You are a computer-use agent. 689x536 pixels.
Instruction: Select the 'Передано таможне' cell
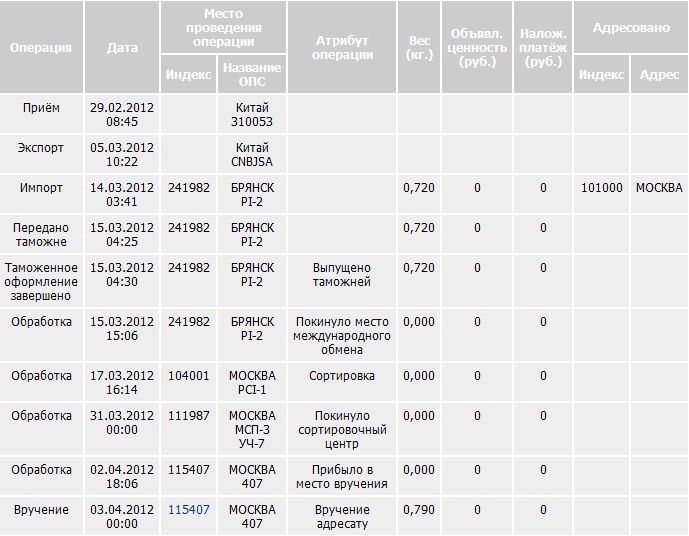(41, 235)
